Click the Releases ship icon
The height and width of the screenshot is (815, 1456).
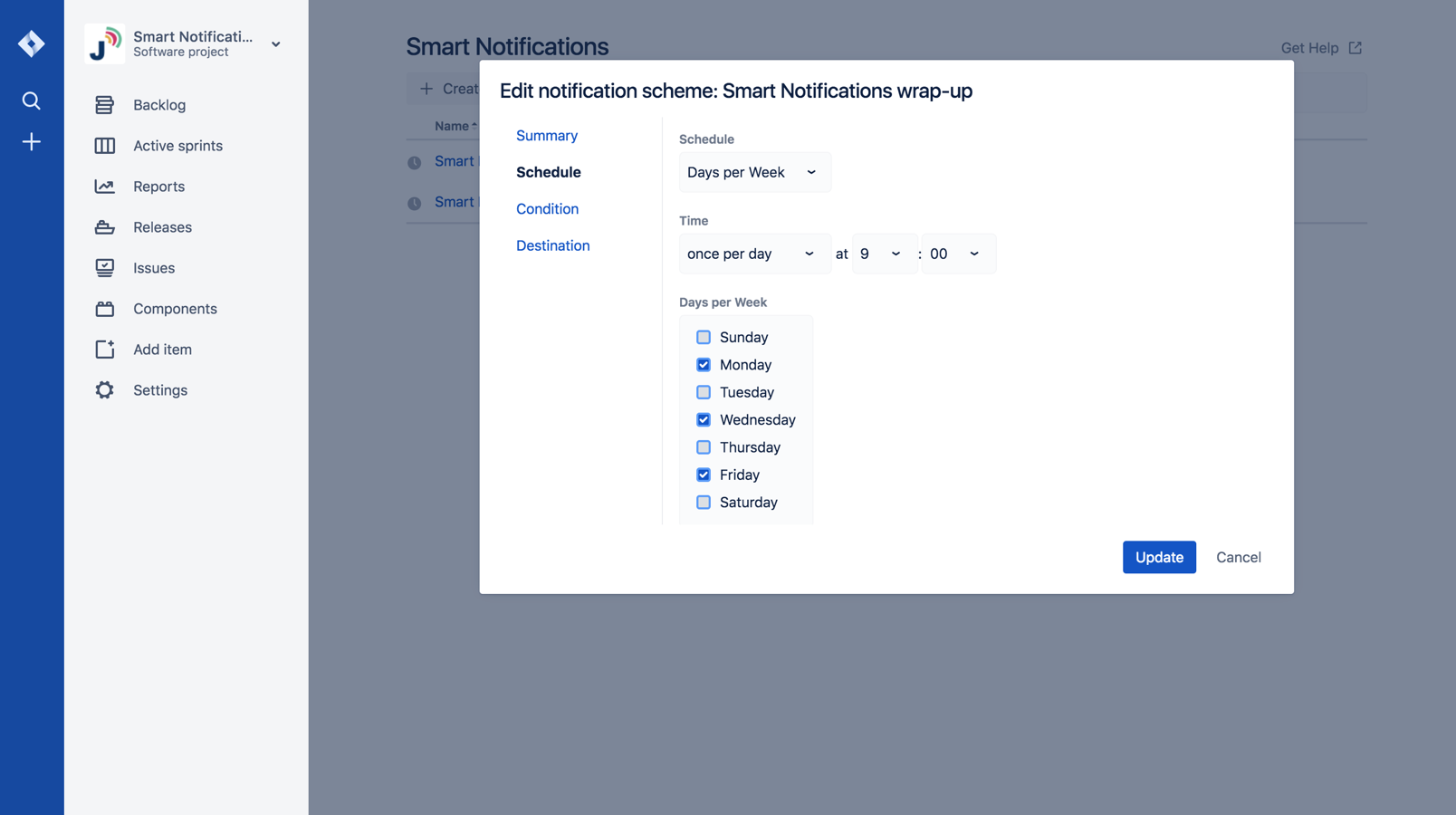[104, 227]
